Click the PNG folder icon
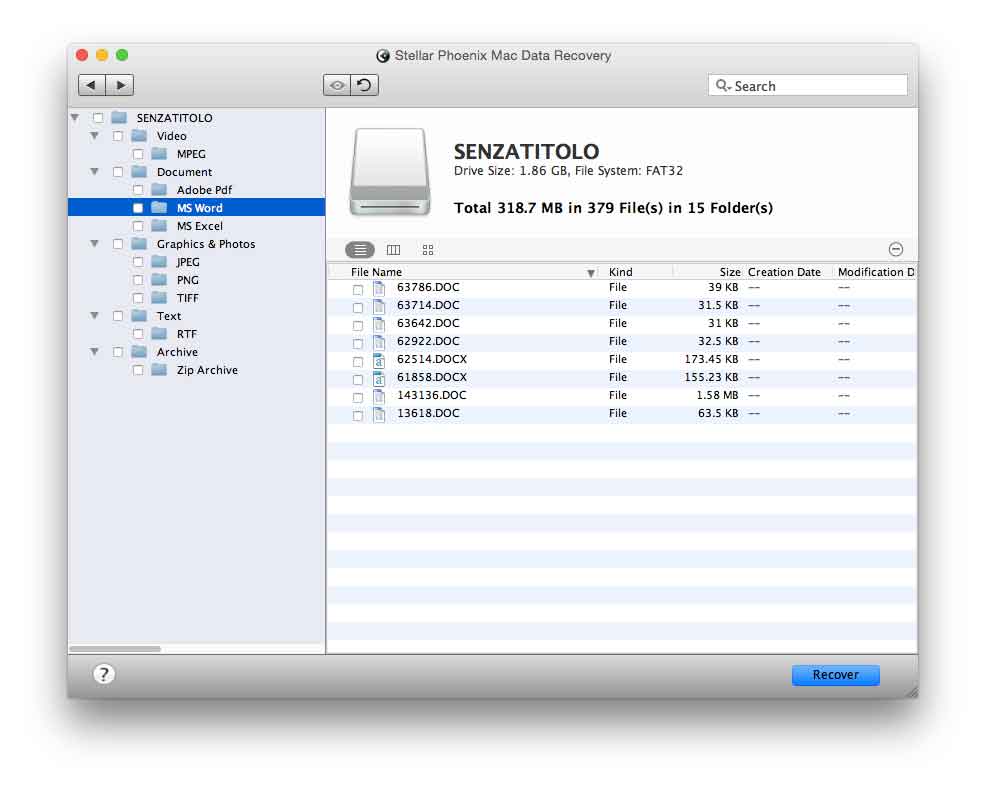 pyautogui.click(x=160, y=279)
